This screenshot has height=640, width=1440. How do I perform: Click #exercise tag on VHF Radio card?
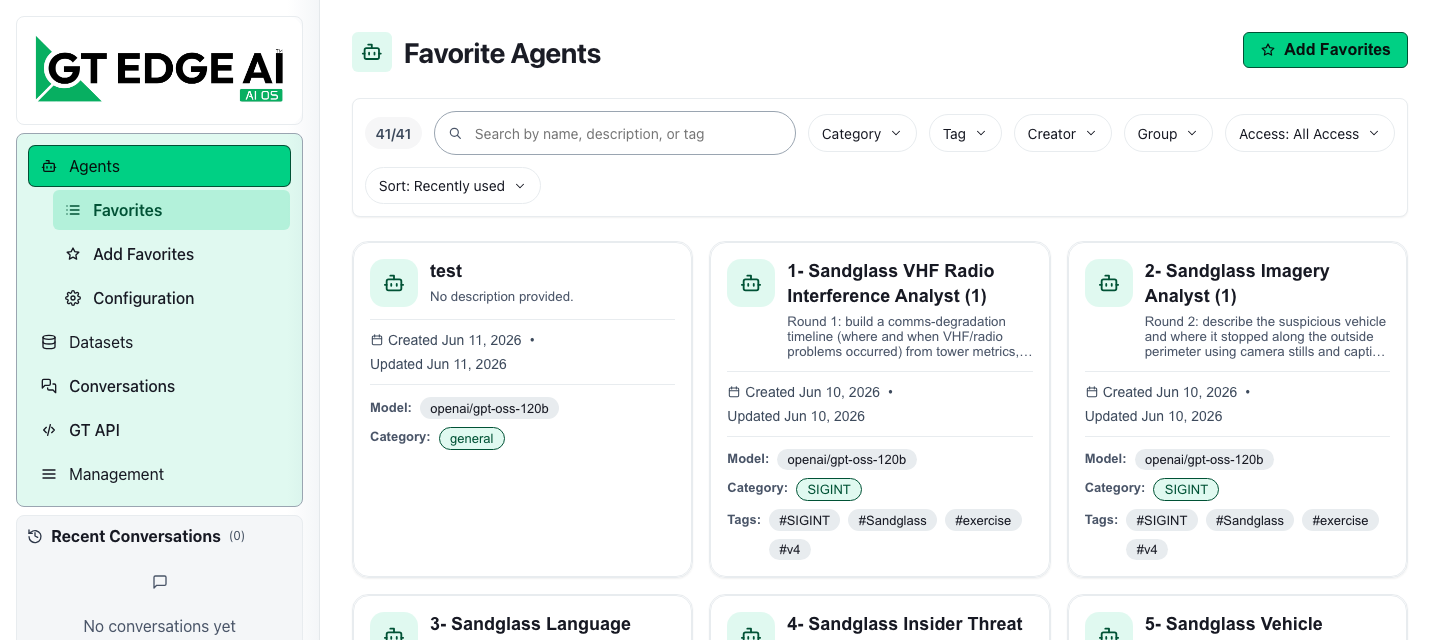point(983,520)
